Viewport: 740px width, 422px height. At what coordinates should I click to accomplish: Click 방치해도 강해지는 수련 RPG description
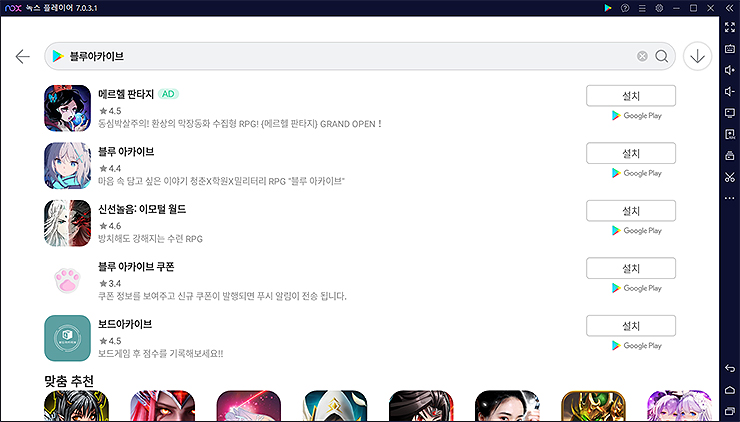coord(151,239)
